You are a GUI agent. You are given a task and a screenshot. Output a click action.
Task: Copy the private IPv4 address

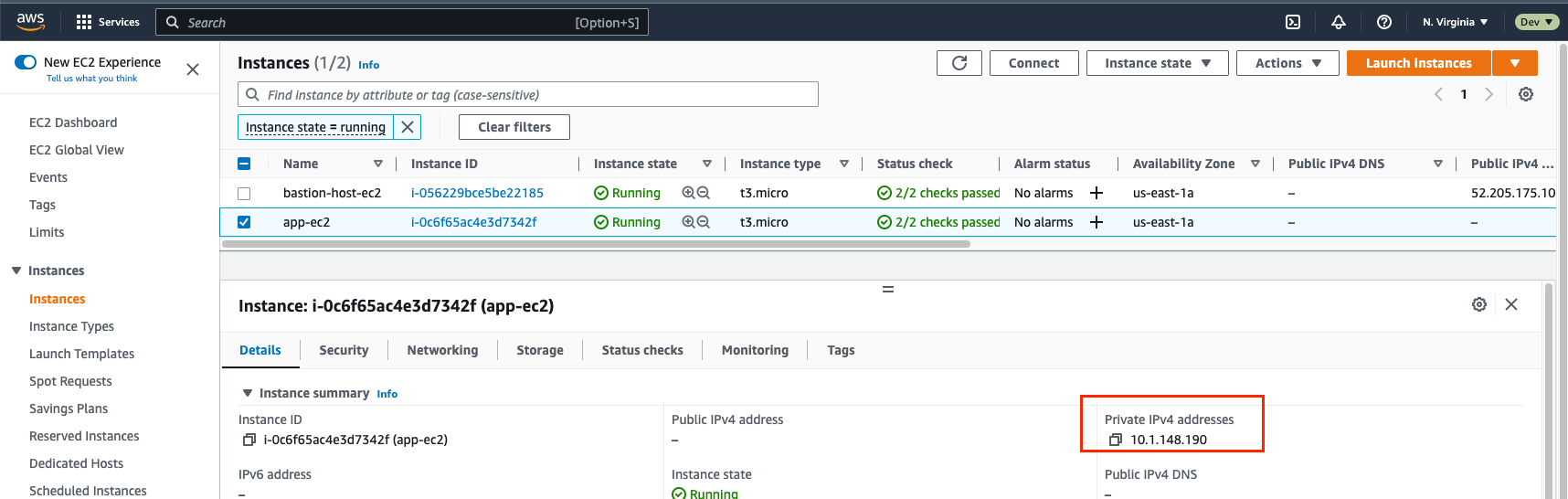click(x=1115, y=440)
